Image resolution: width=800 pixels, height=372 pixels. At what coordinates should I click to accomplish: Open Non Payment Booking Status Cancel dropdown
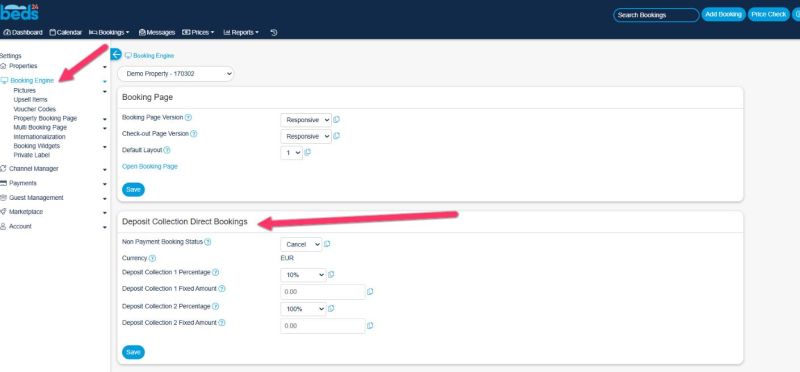coord(301,244)
